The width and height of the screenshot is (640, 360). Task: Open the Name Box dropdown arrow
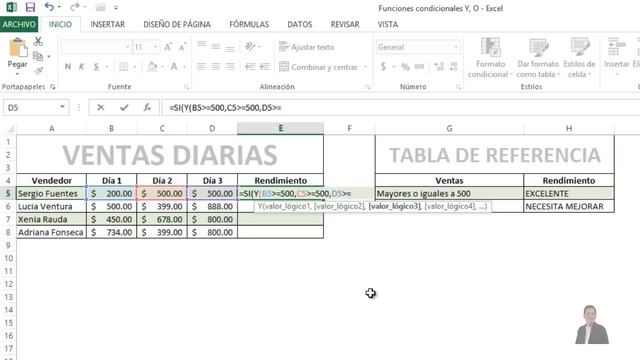62,107
